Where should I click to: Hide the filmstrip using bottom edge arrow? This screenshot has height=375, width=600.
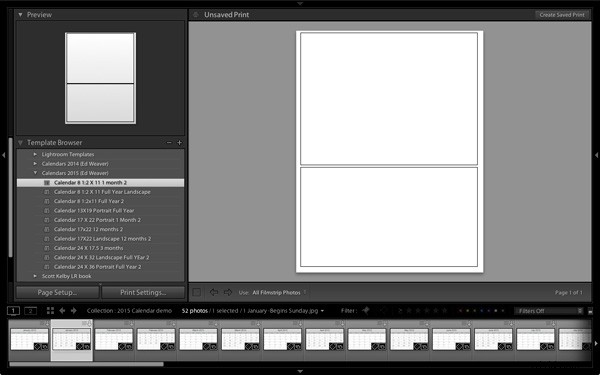click(300, 371)
